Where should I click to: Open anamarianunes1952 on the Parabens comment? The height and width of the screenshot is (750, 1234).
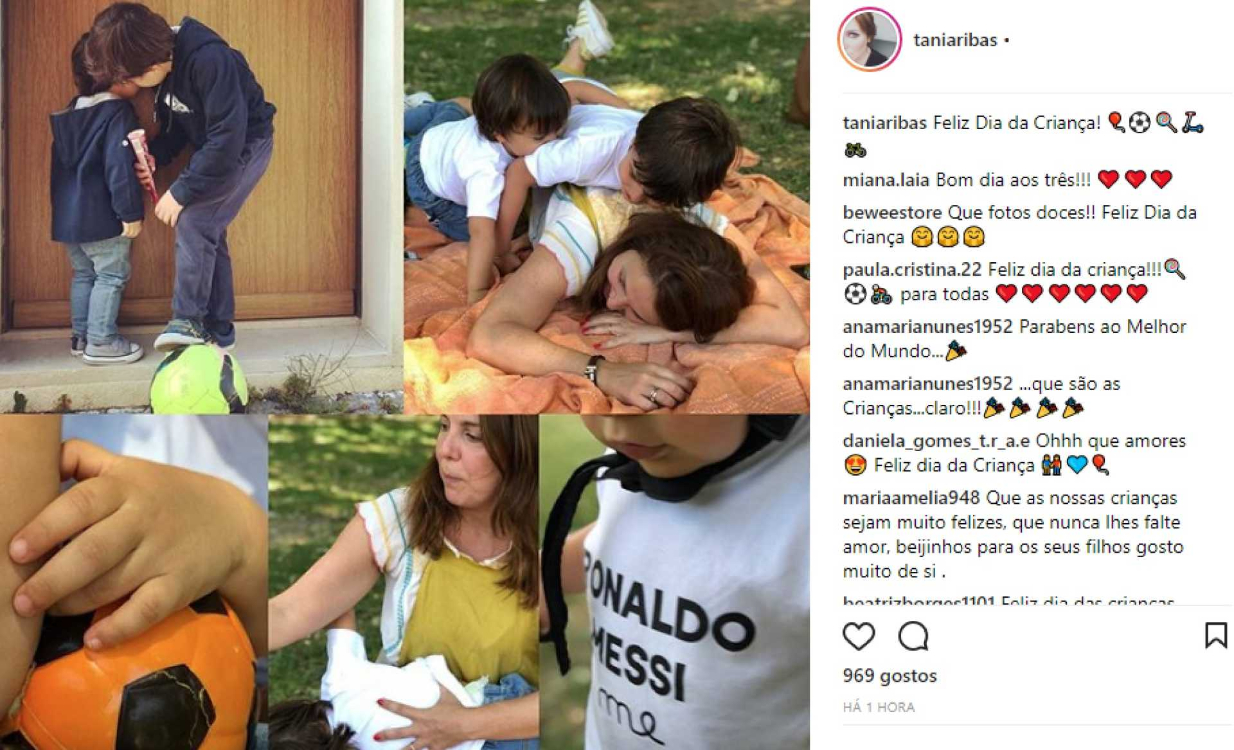928,327
